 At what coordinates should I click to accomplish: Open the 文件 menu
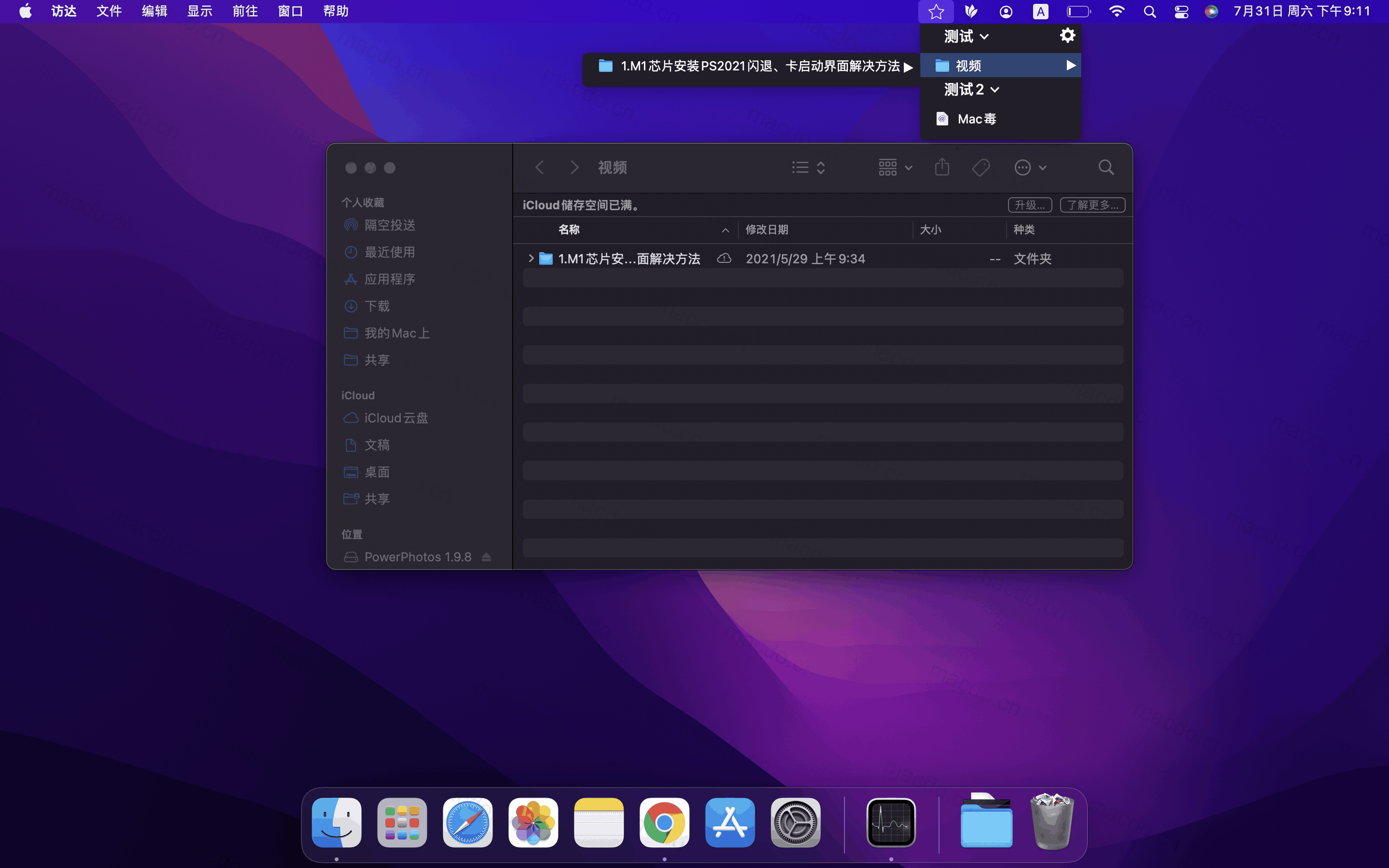[109, 12]
